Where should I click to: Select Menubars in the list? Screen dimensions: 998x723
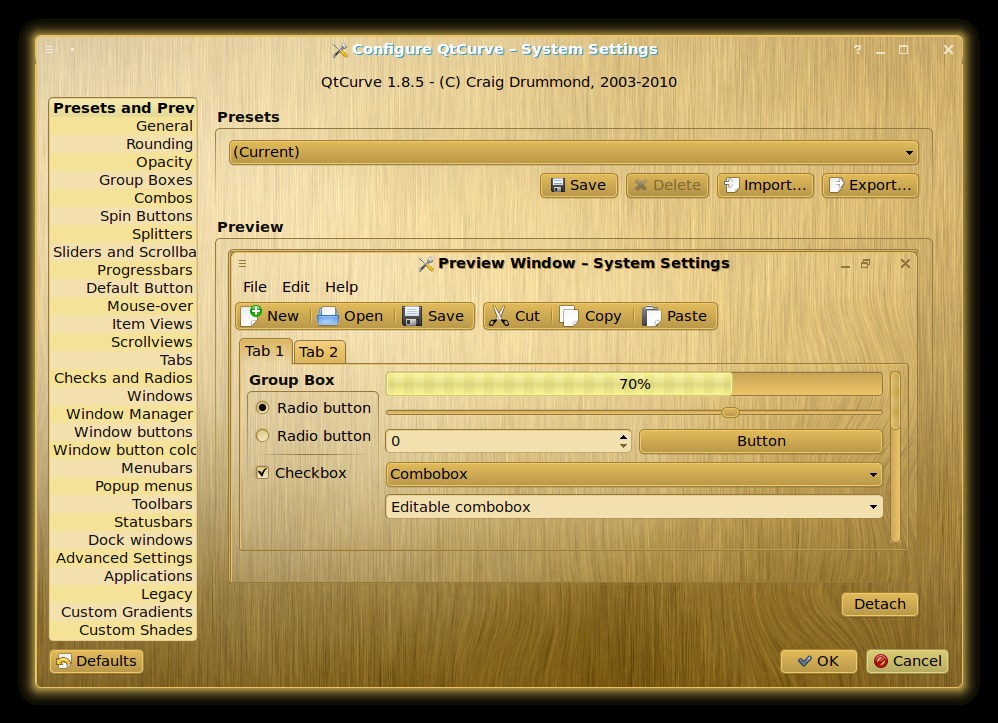(122, 468)
